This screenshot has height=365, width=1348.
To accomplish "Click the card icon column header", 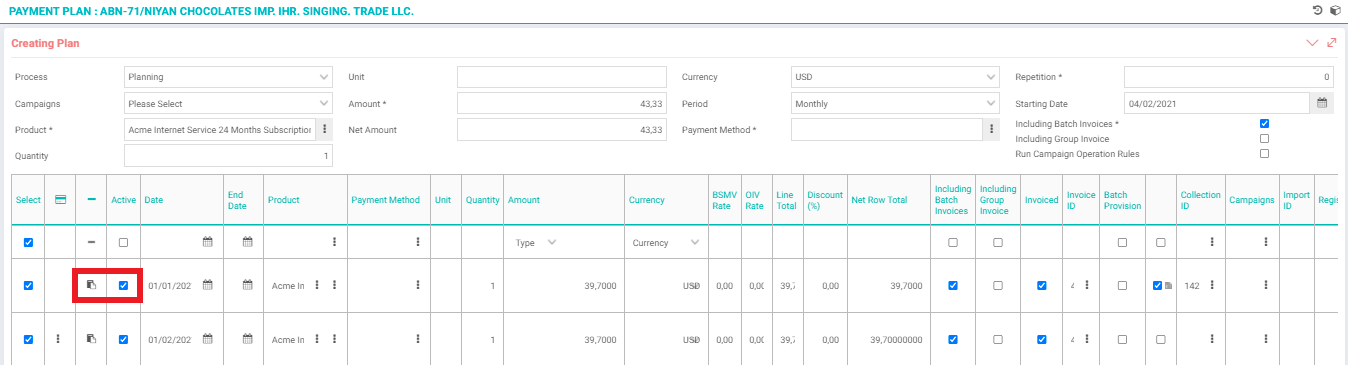I will click(x=60, y=200).
